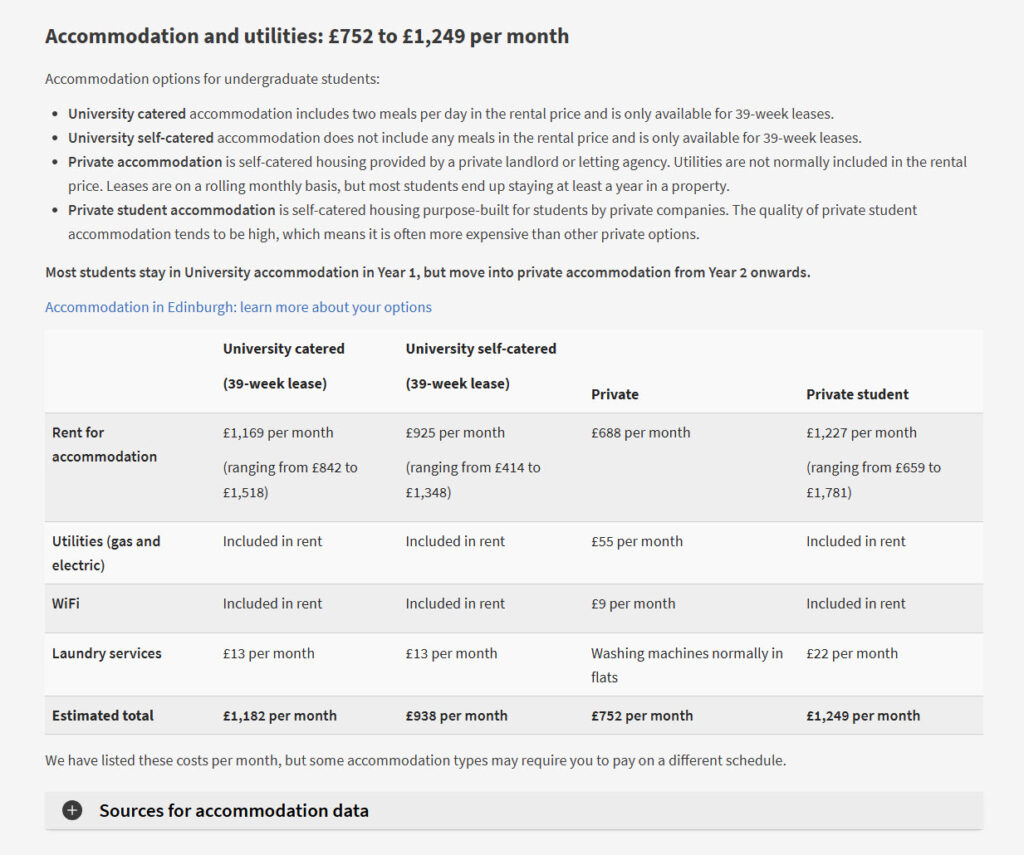Select the WiFi row label
This screenshot has height=855, width=1024.
pos(69,603)
